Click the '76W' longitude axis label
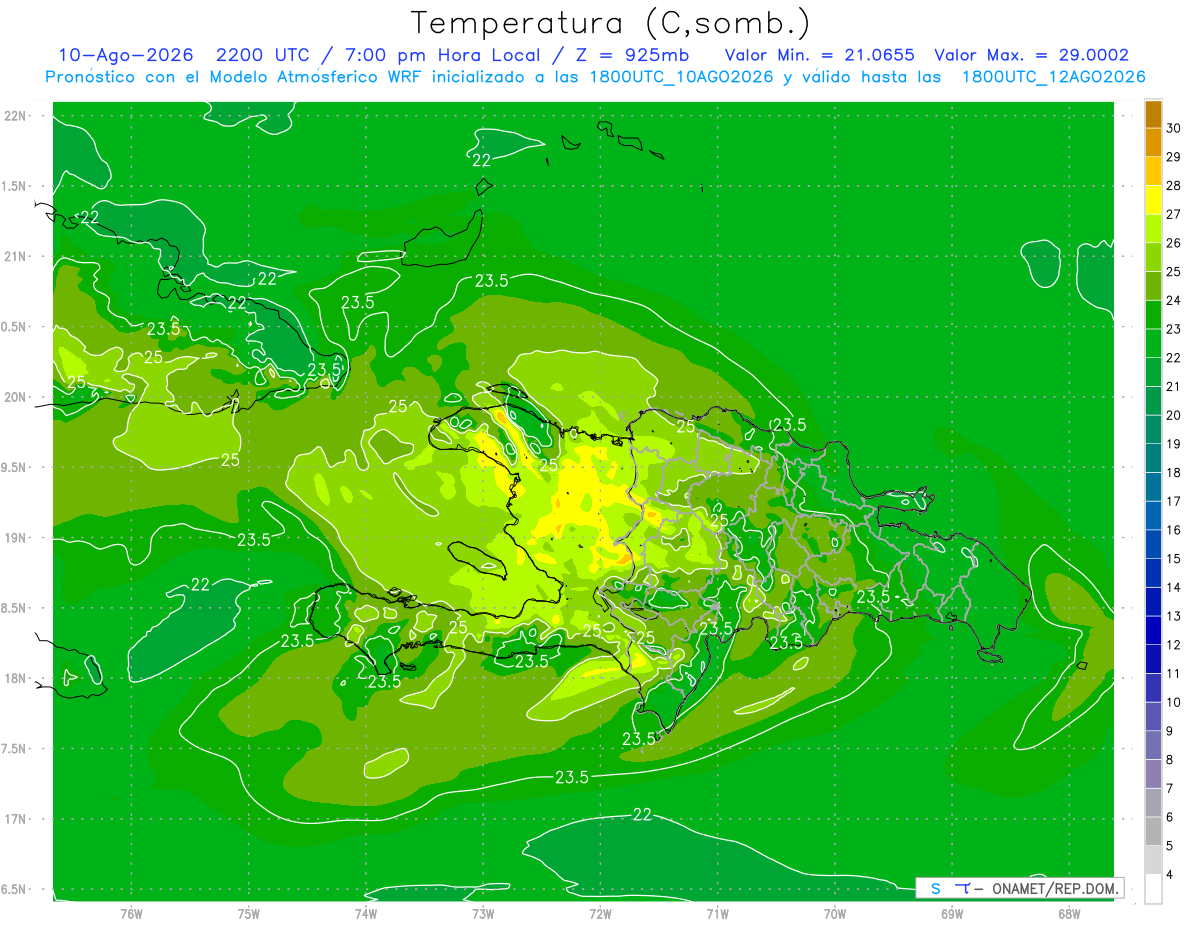The image size is (1200, 927). click(131, 913)
